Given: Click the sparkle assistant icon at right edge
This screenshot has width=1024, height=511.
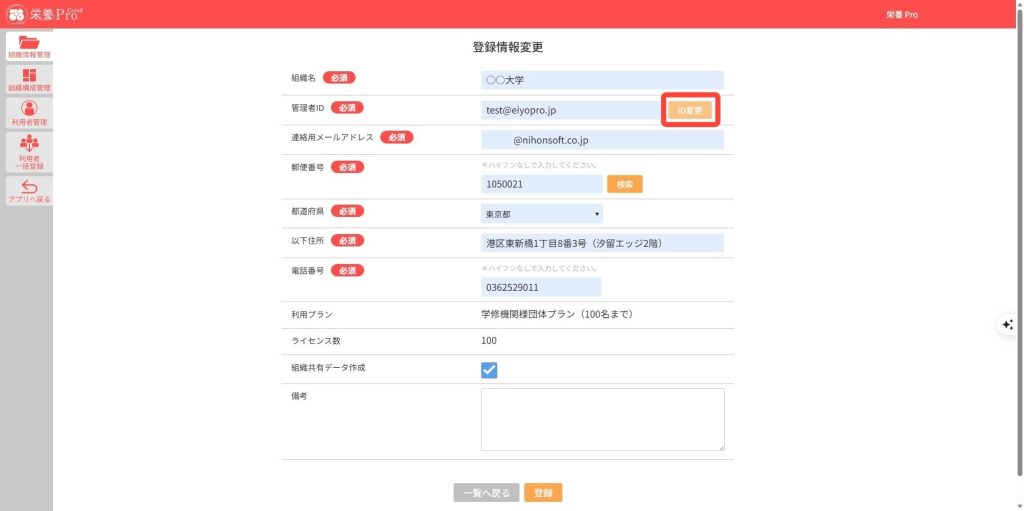Looking at the screenshot, I should tap(1008, 324).
